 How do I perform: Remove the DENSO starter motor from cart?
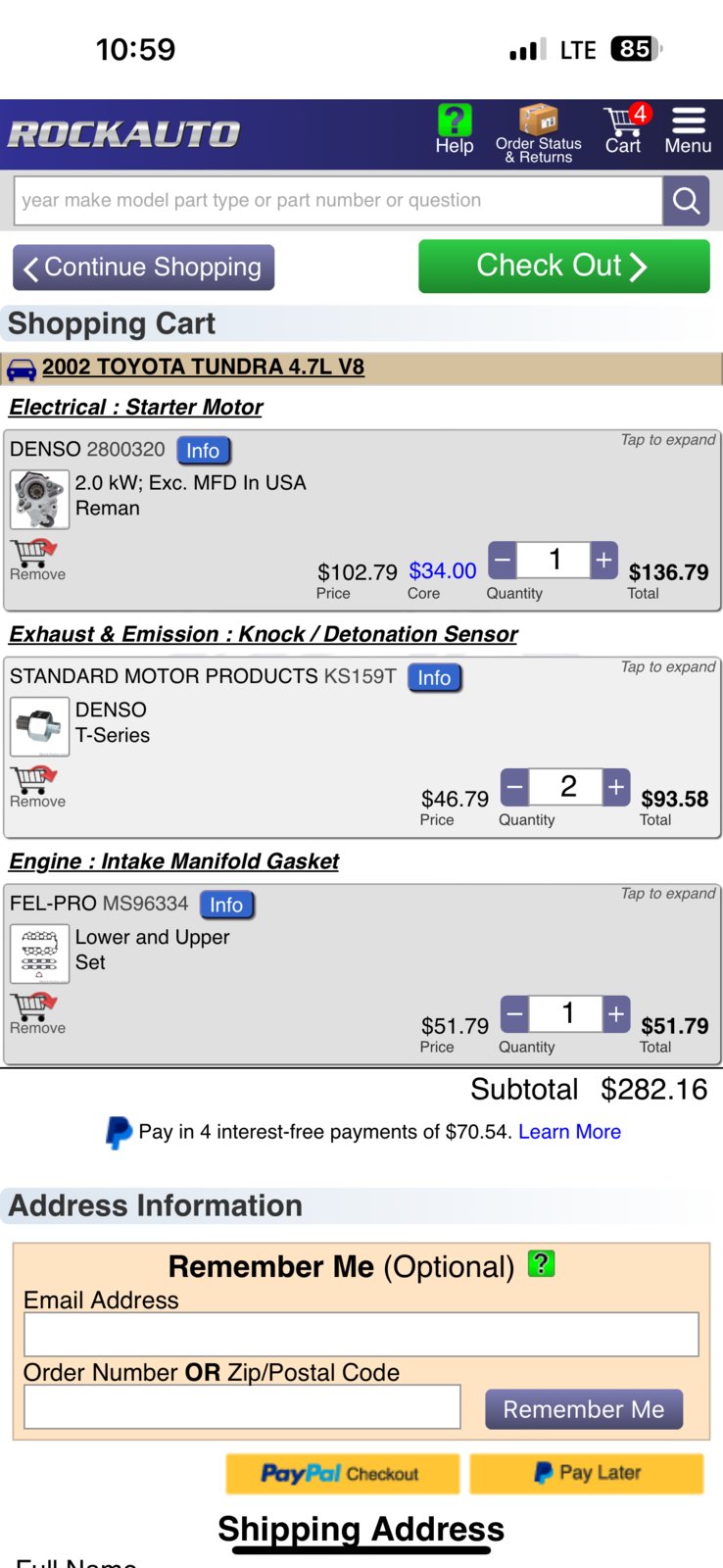[x=36, y=560]
